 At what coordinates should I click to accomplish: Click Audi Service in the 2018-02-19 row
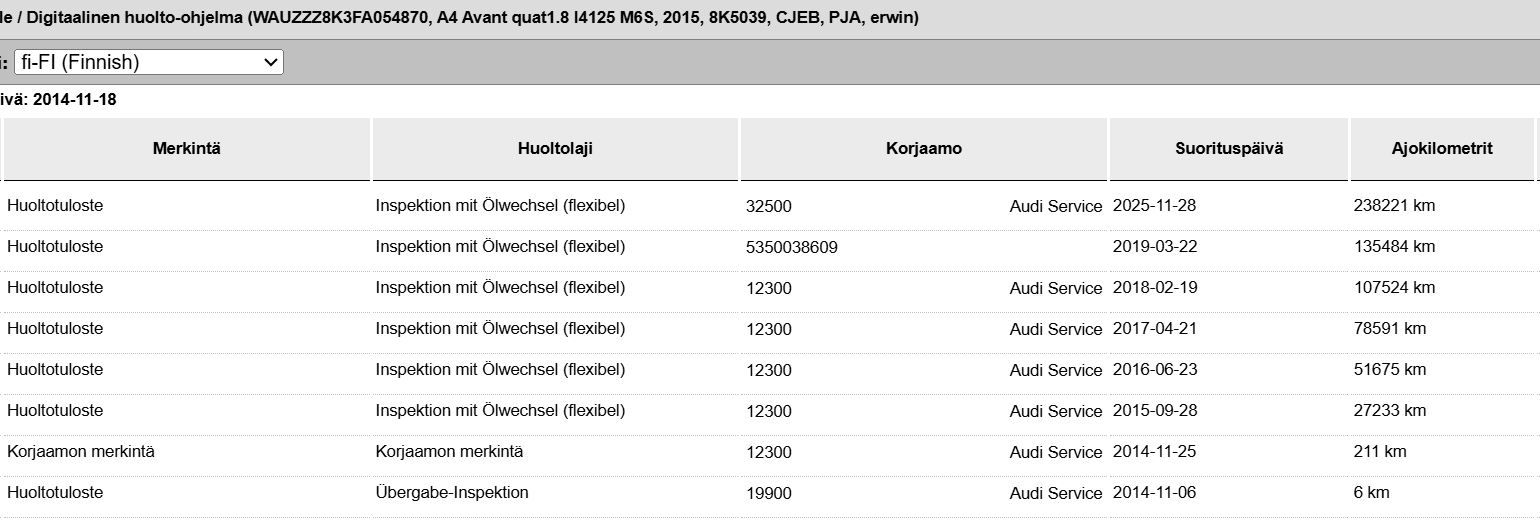tap(1056, 288)
